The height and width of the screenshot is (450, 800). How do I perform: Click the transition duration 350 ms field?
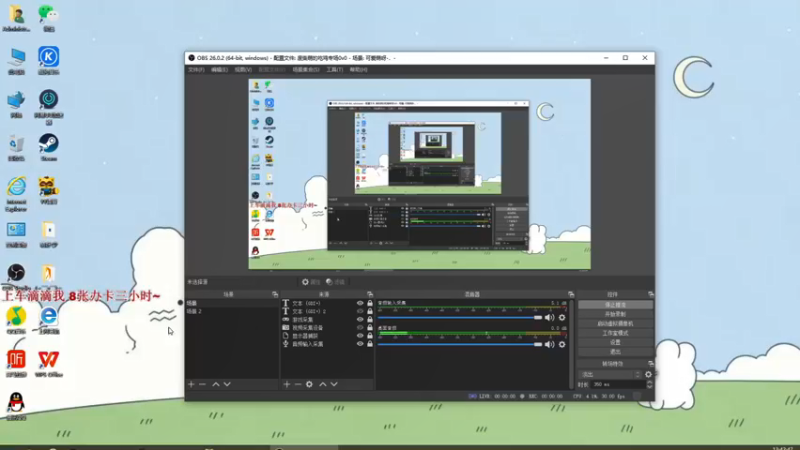pos(618,385)
